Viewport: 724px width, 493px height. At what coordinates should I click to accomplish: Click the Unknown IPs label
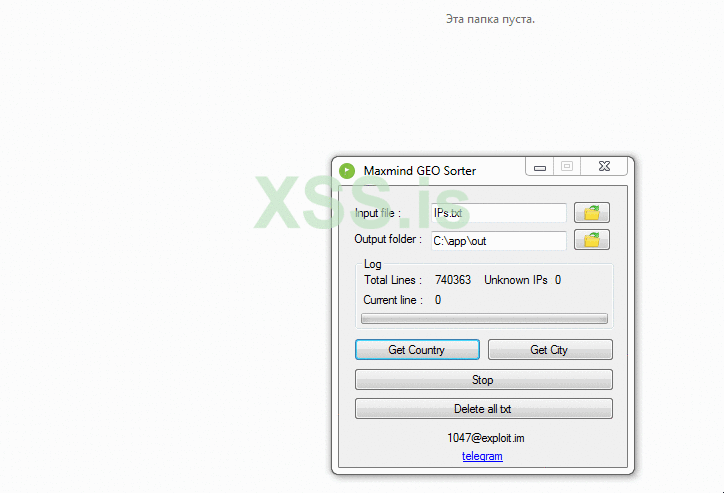pos(517,280)
